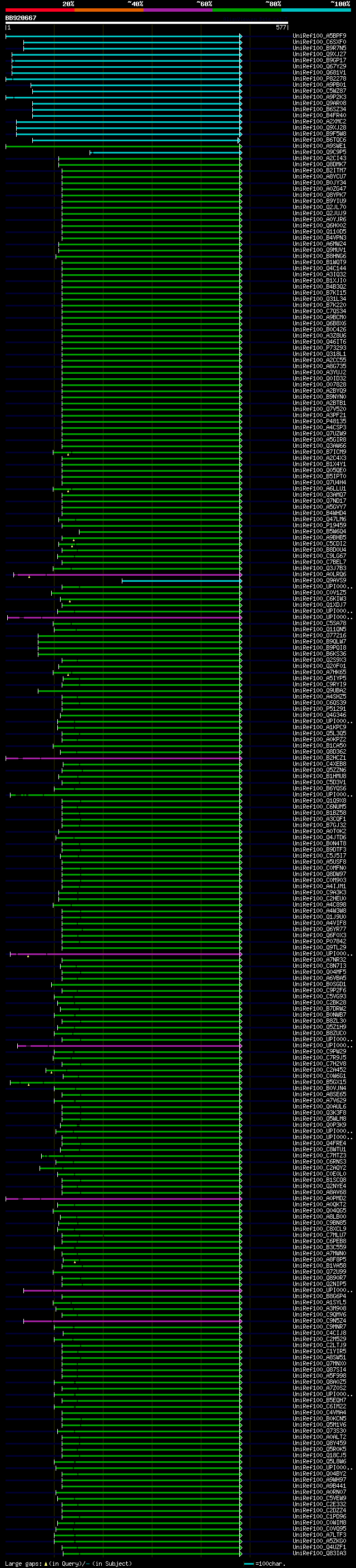The height and width of the screenshot is (1568, 356).
Task: Click hit label UniRef100_B6SZ34
Action: [319, 109]
